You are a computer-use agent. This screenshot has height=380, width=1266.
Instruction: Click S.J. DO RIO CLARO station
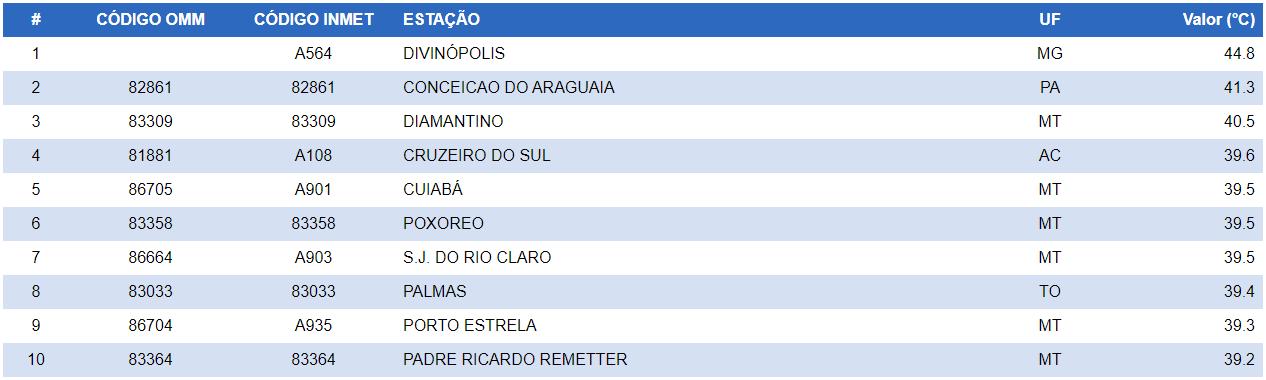pos(477,258)
